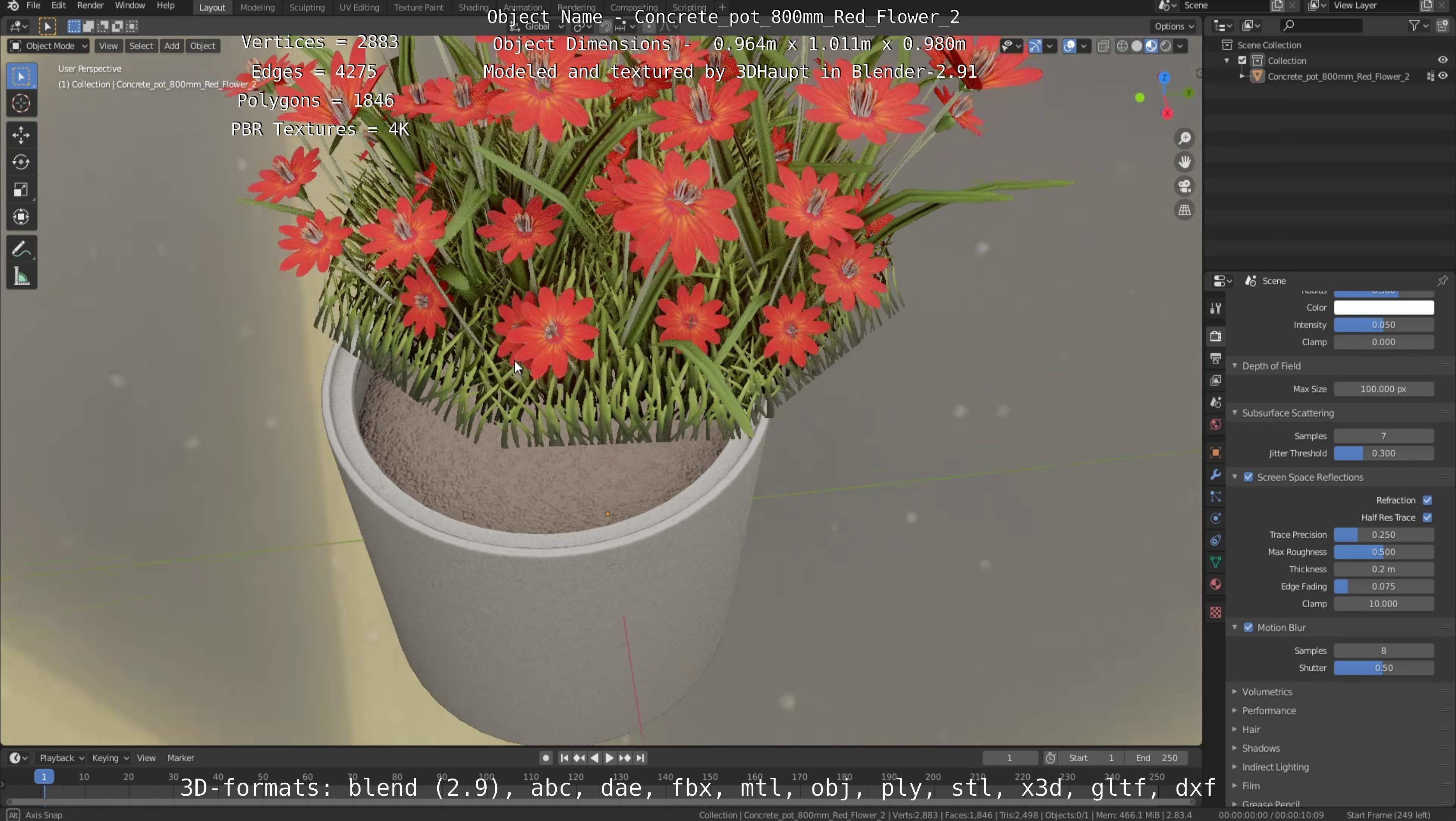Activate the 3D Cursor tool
This screenshot has width=1456, height=821.
21,104
